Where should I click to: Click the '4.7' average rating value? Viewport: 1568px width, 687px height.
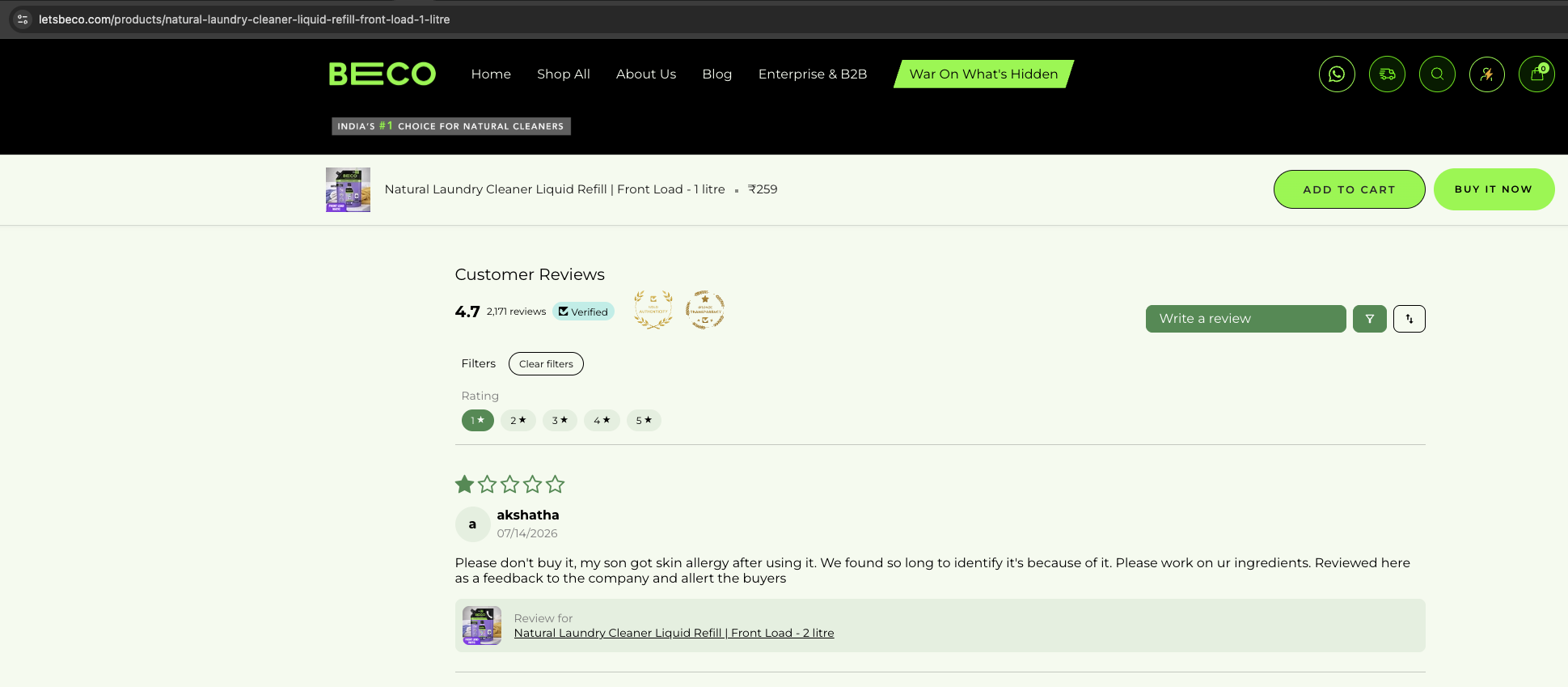[x=467, y=312]
